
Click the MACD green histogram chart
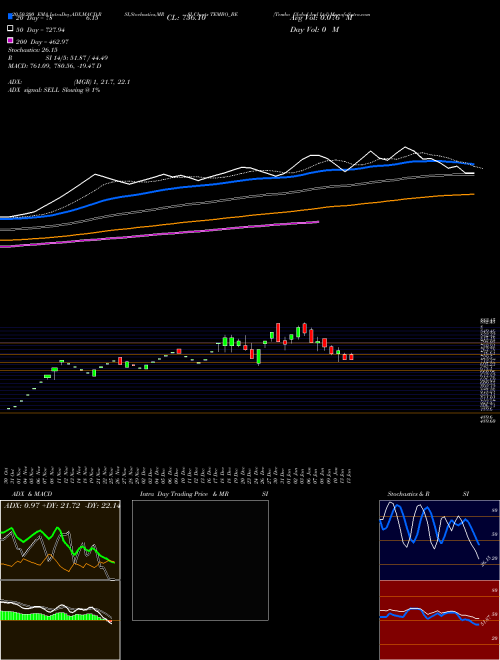pos(60,620)
